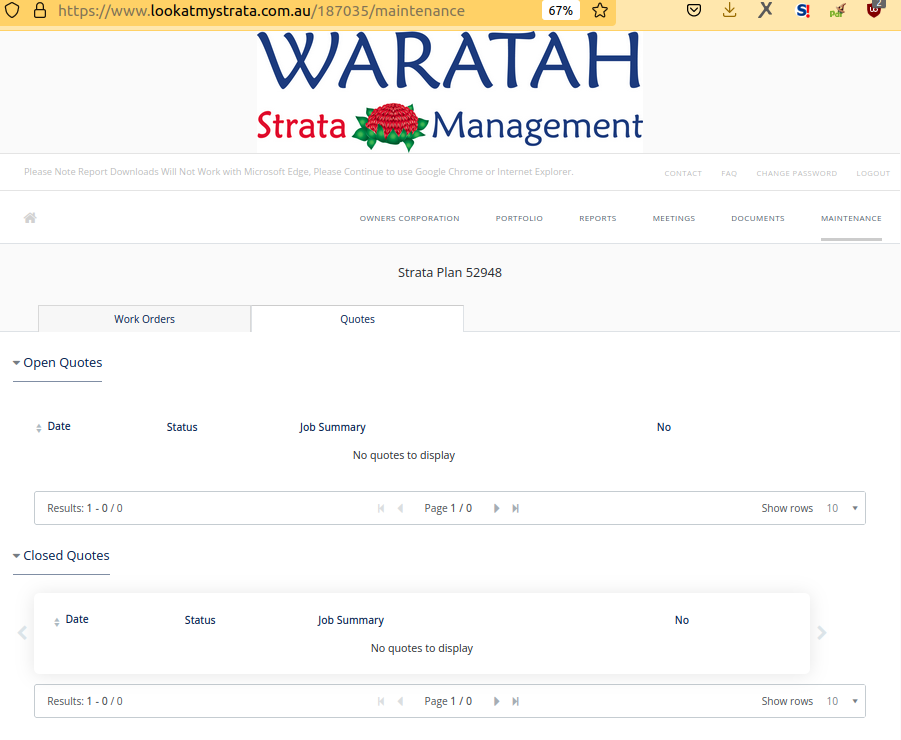This screenshot has height=740, width=901.
Task: Open the Maintenance menu
Action: [851, 218]
